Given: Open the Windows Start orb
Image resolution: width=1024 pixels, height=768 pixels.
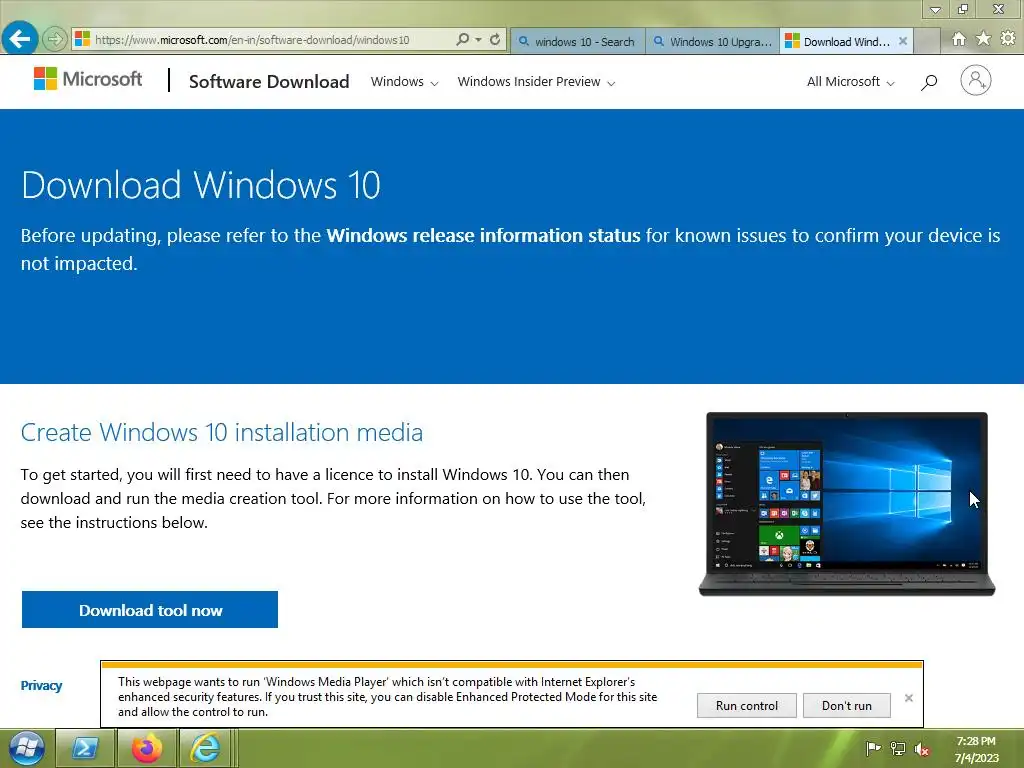Looking at the screenshot, I should 26,748.
